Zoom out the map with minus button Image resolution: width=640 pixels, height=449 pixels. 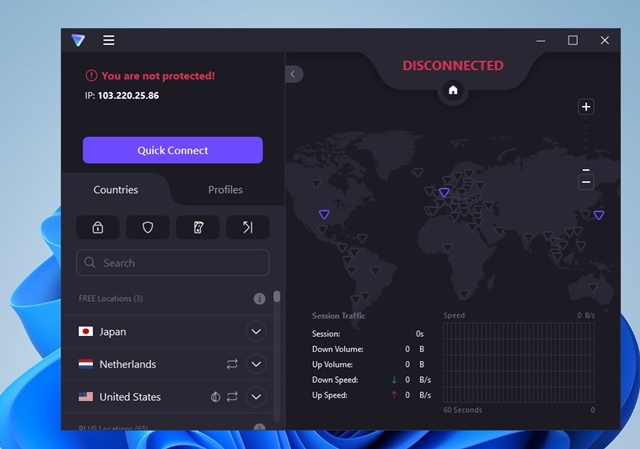pyautogui.click(x=586, y=182)
